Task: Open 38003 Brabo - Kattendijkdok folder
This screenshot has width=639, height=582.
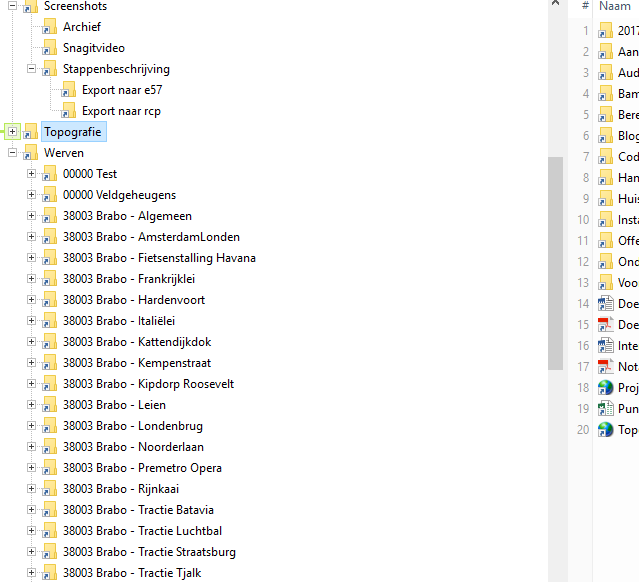Action: tap(137, 342)
